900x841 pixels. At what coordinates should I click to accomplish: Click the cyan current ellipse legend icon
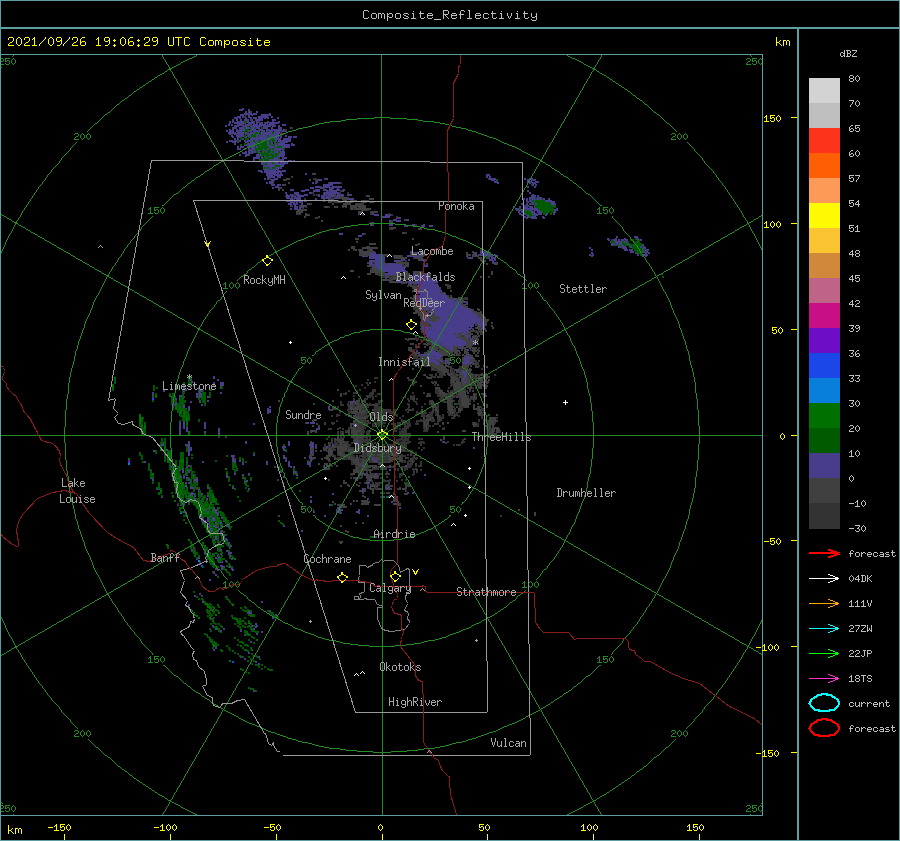click(x=824, y=703)
